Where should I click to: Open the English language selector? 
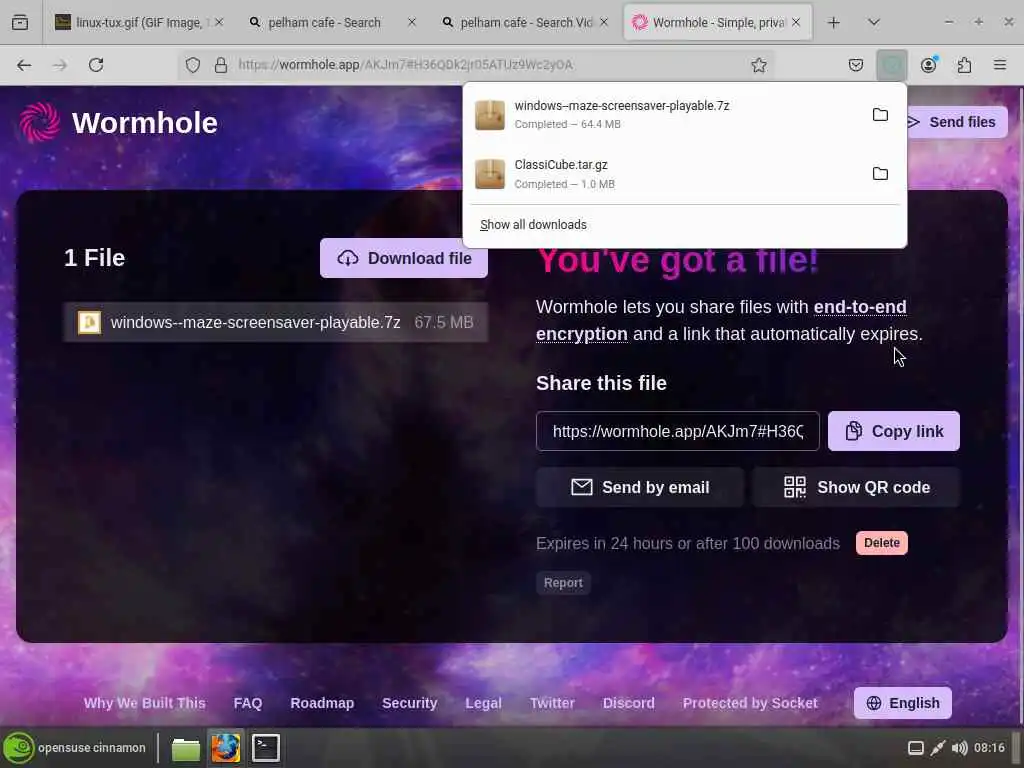[903, 703]
